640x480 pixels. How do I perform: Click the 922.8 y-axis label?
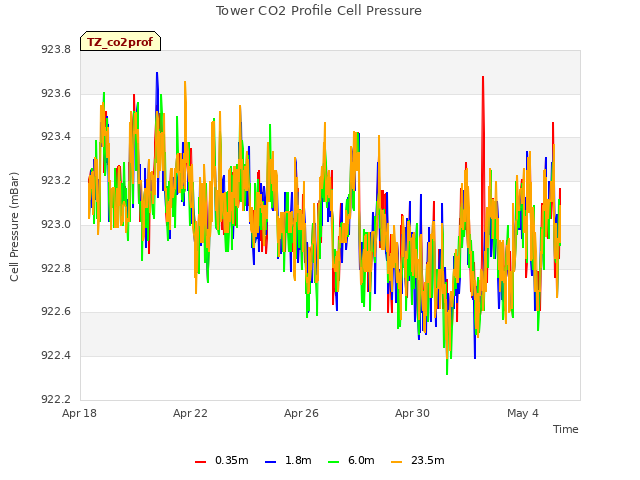(x=56, y=268)
